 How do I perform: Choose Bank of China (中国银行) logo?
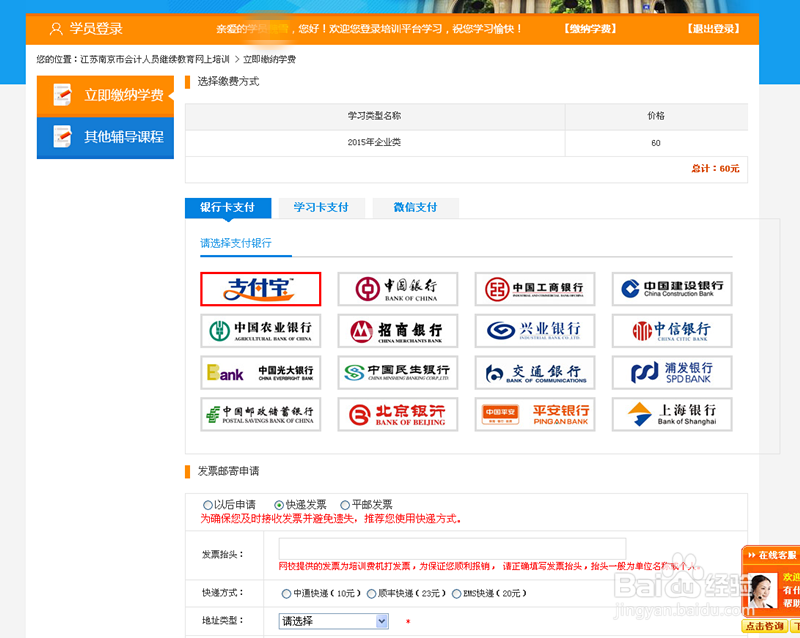coord(397,289)
